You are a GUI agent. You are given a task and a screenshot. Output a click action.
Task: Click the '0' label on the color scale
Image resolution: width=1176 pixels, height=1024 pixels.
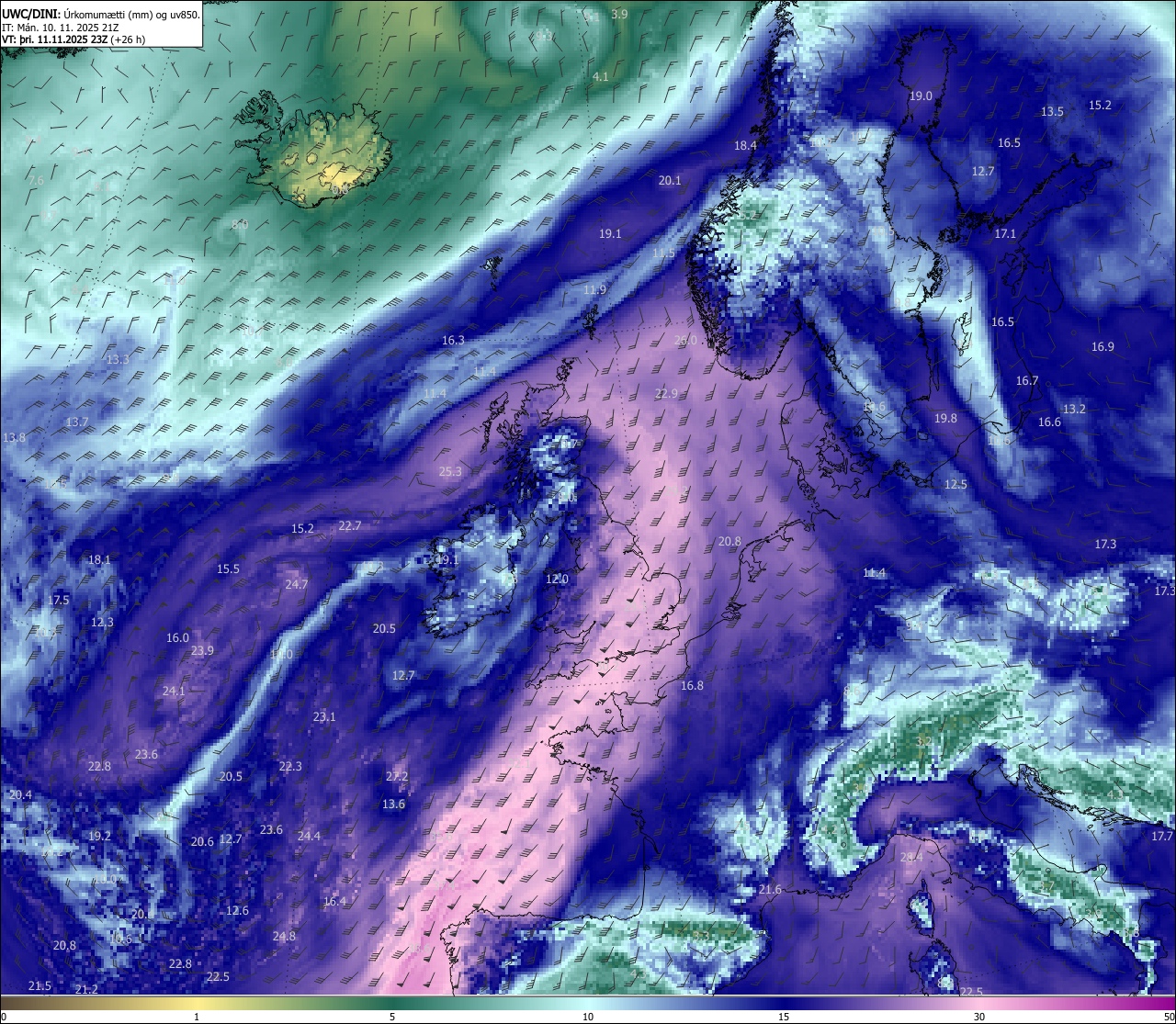(4, 1017)
